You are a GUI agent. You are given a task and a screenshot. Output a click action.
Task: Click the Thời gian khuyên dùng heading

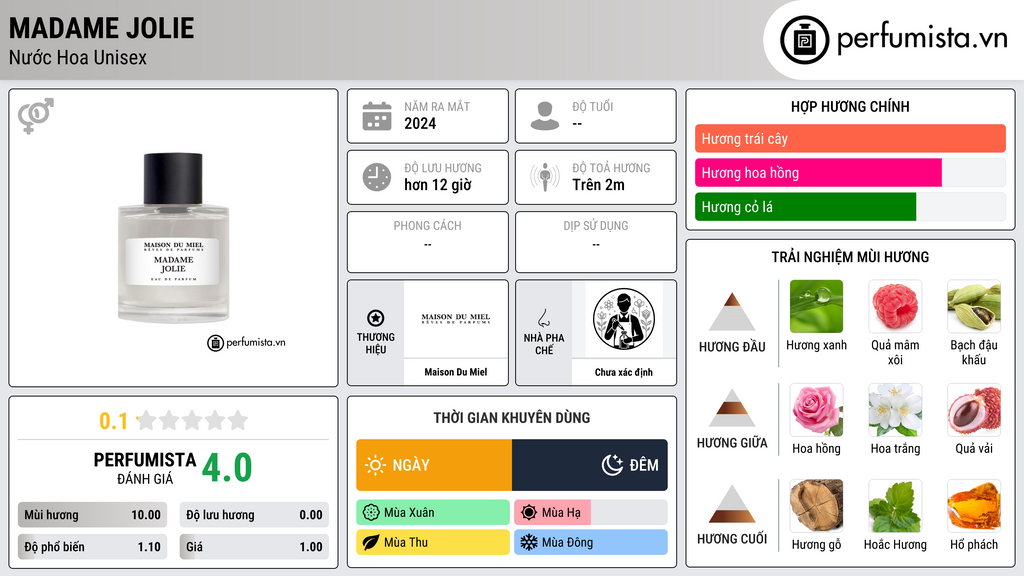click(x=512, y=418)
